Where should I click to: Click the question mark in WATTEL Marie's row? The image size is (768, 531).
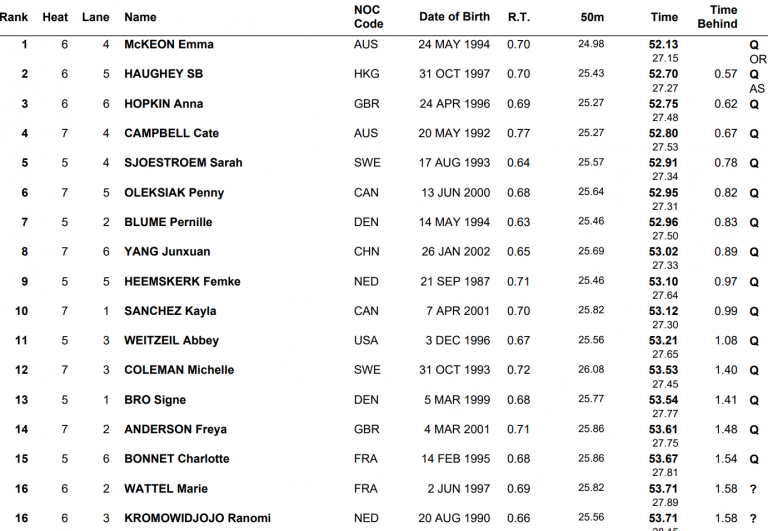pyautogui.click(x=754, y=488)
